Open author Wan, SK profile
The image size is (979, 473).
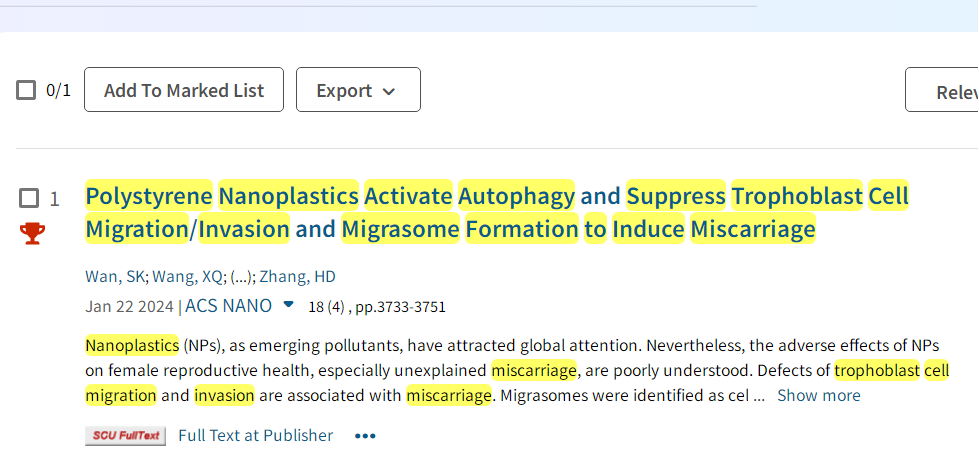(x=116, y=276)
